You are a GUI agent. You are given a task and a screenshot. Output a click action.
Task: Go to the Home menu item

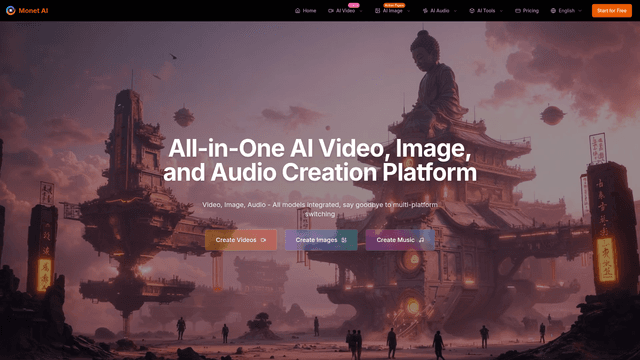coord(309,11)
